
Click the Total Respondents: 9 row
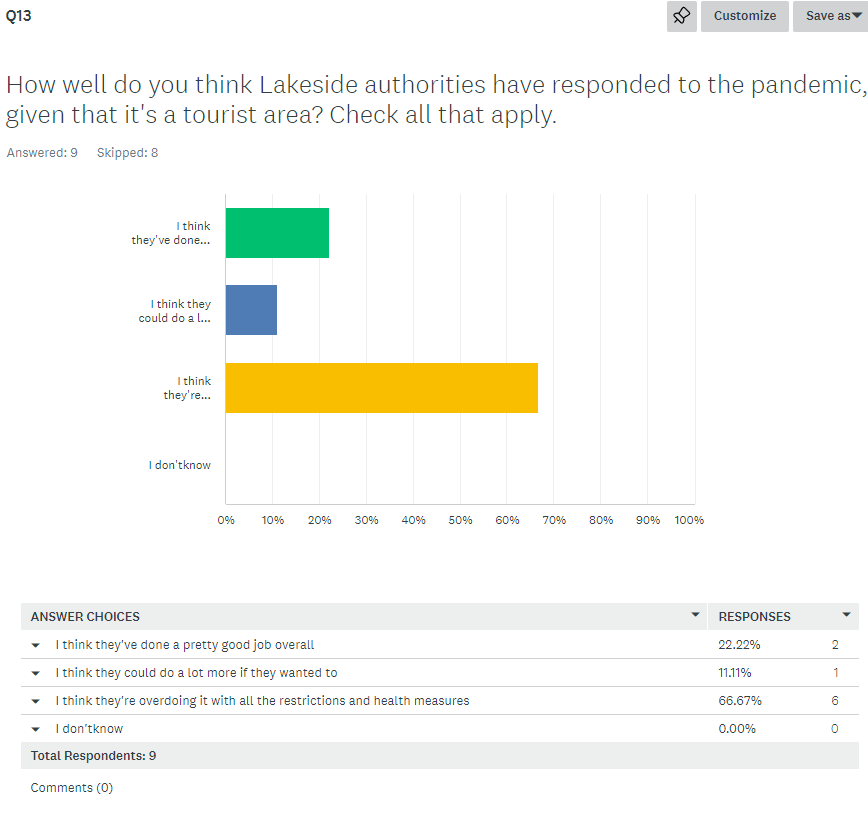click(x=94, y=756)
